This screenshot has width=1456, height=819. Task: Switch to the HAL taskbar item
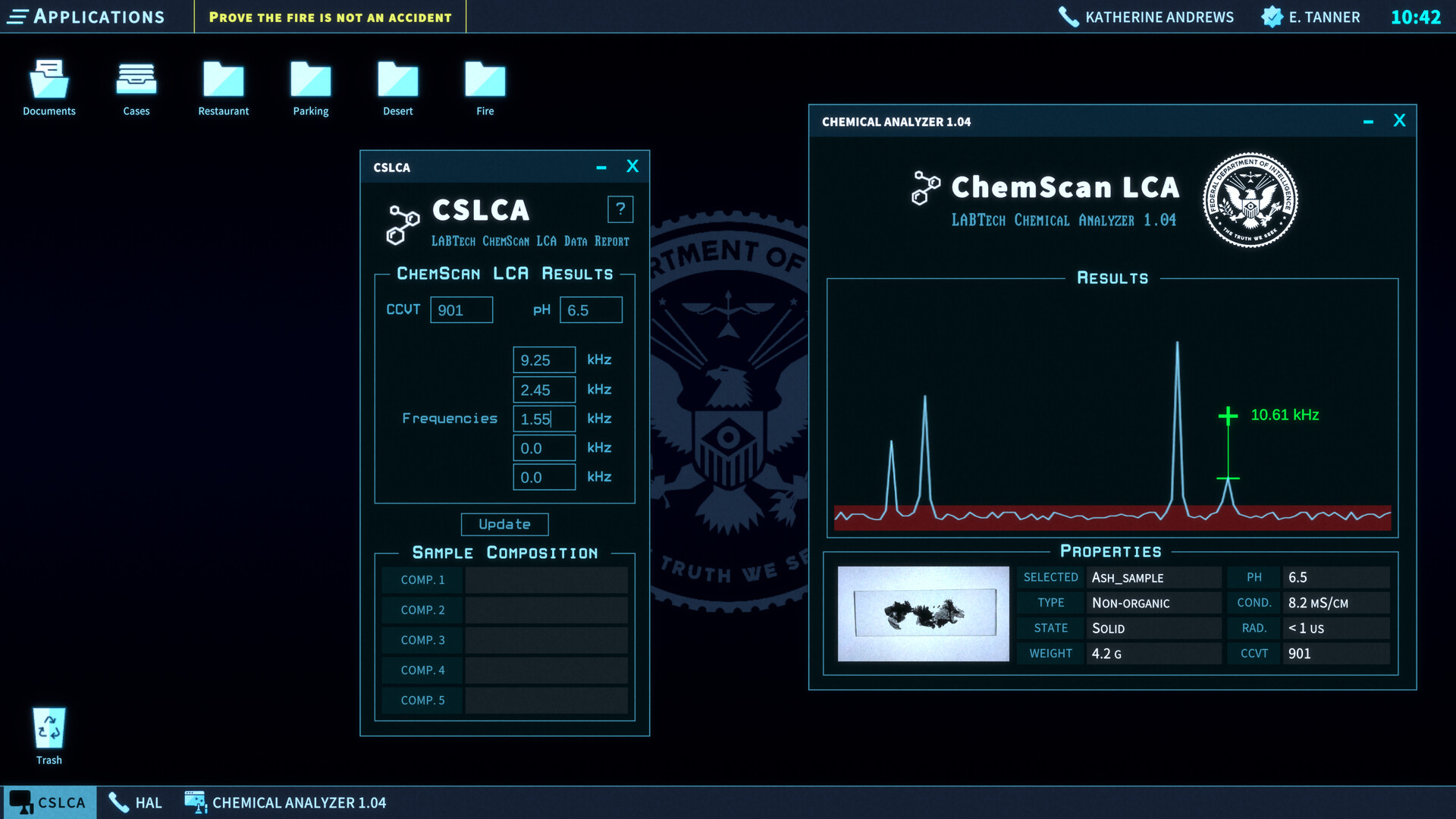134,802
